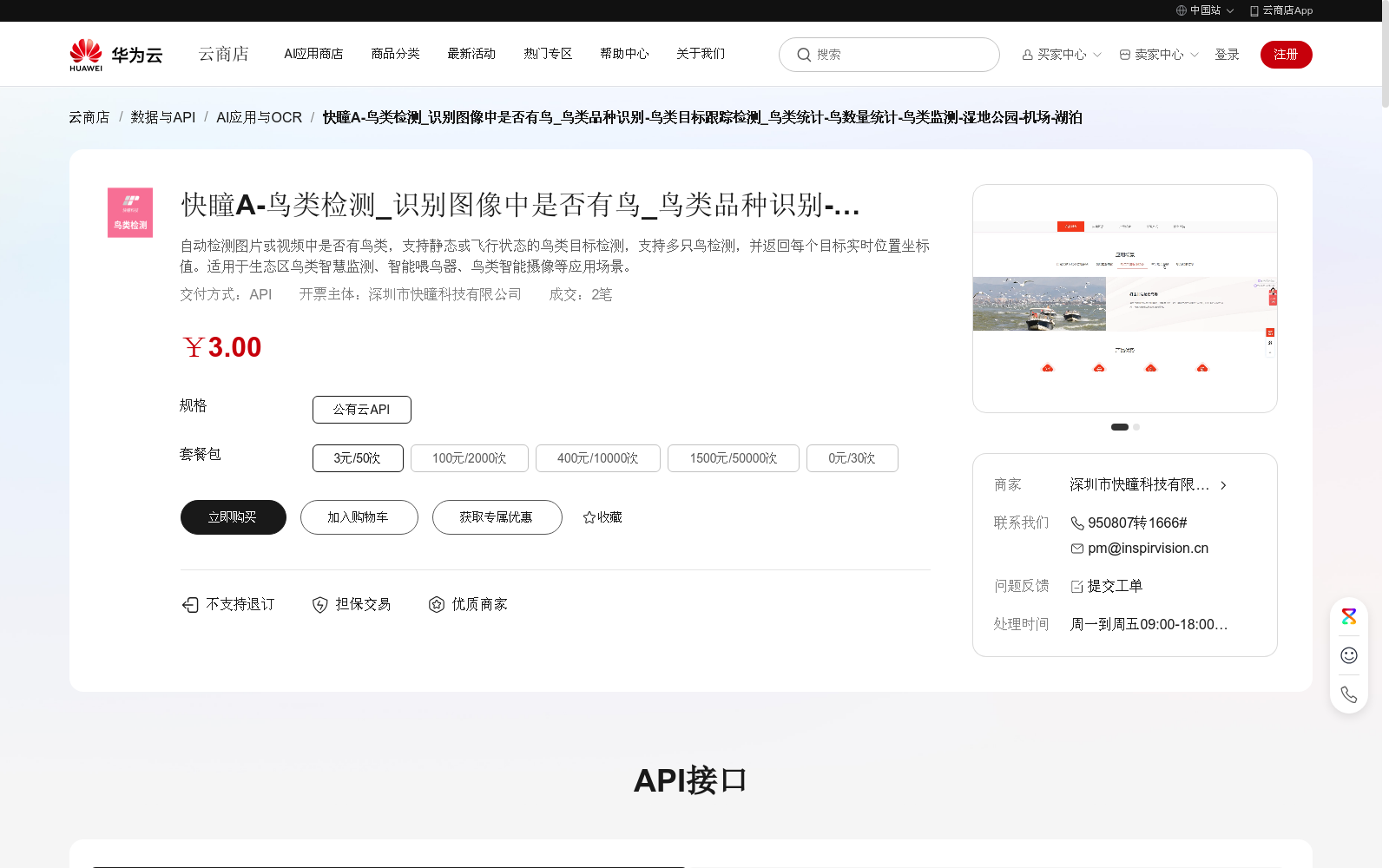Click the star icon next to 收藏
This screenshot has width=1389, height=868.
(589, 517)
